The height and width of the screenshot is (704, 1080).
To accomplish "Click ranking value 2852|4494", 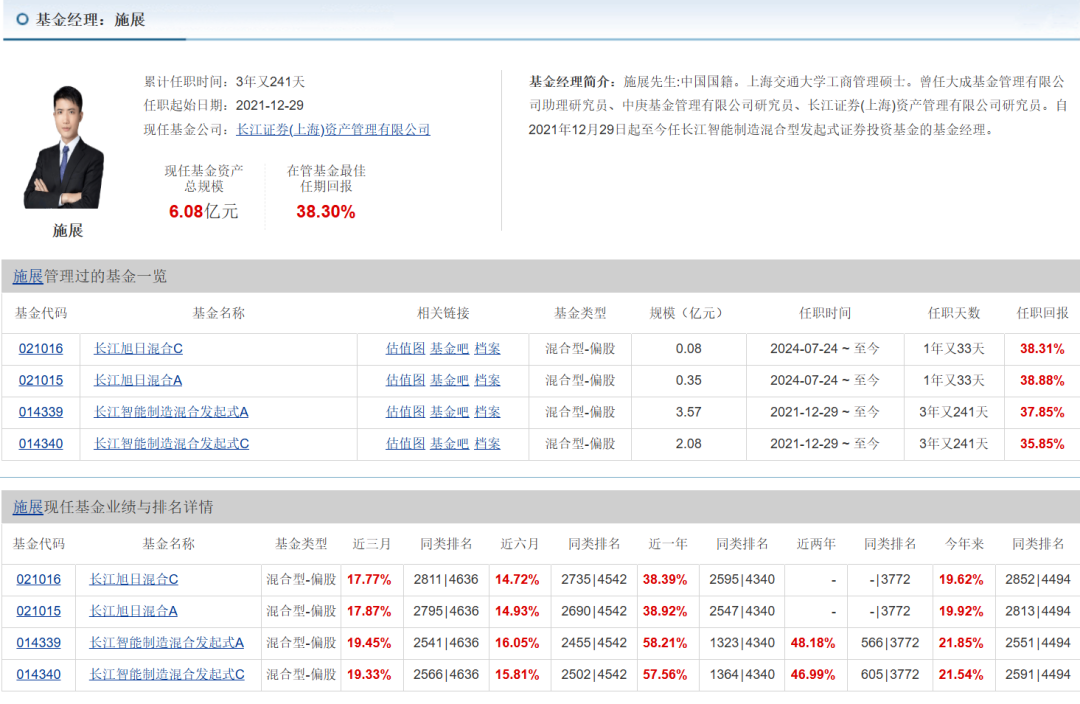I will [x=1037, y=579].
